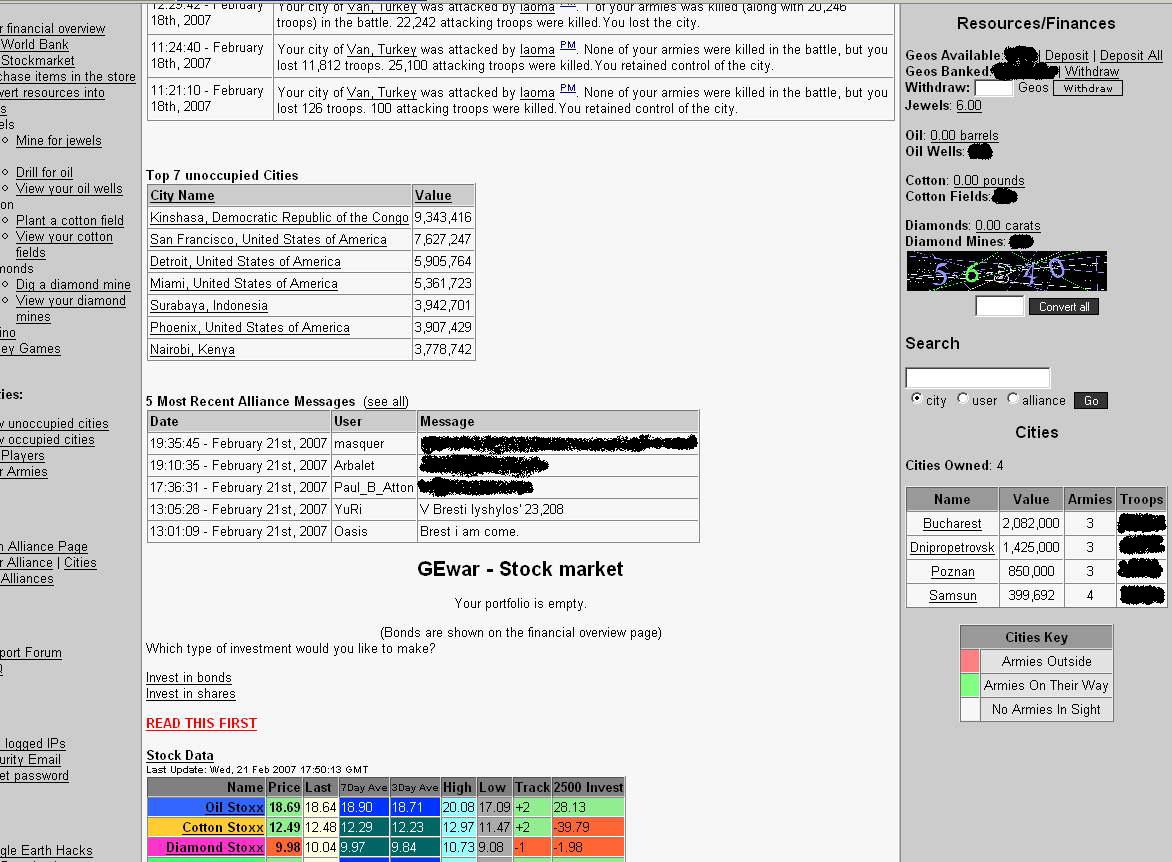Click the red Armies Outside key swatch
This screenshot has height=862, width=1172.
point(970,662)
